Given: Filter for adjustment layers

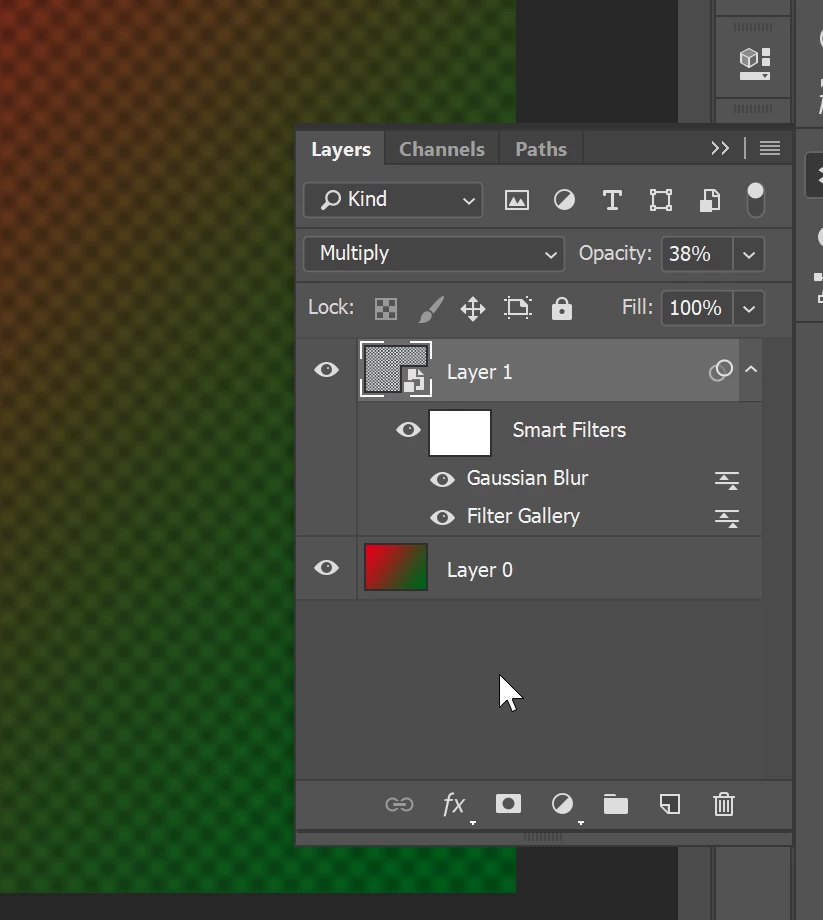Looking at the screenshot, I should coord(564,200).
